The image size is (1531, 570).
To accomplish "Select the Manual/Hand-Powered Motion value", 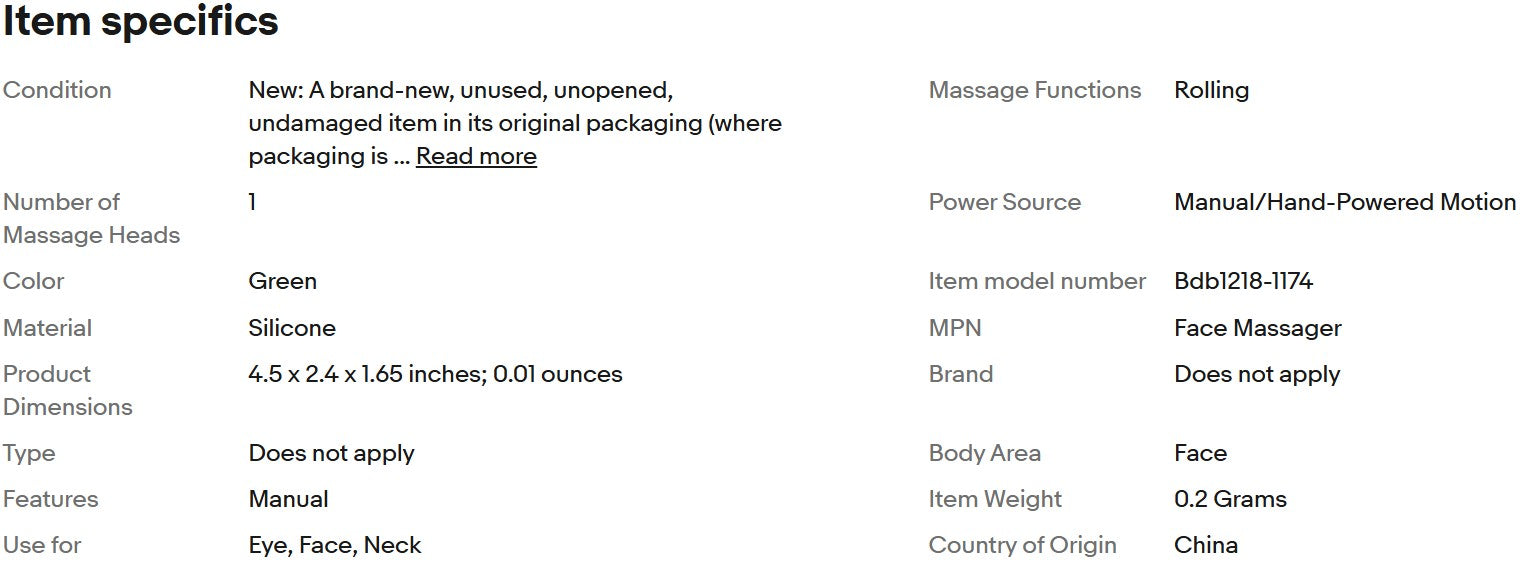I will point(1344,202).
